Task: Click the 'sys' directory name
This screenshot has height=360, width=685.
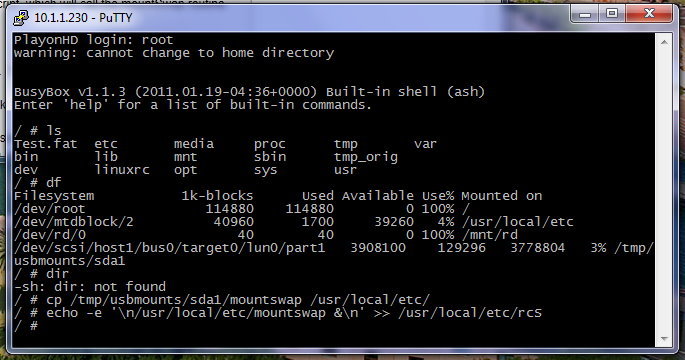Action: [x=266, y=170]
